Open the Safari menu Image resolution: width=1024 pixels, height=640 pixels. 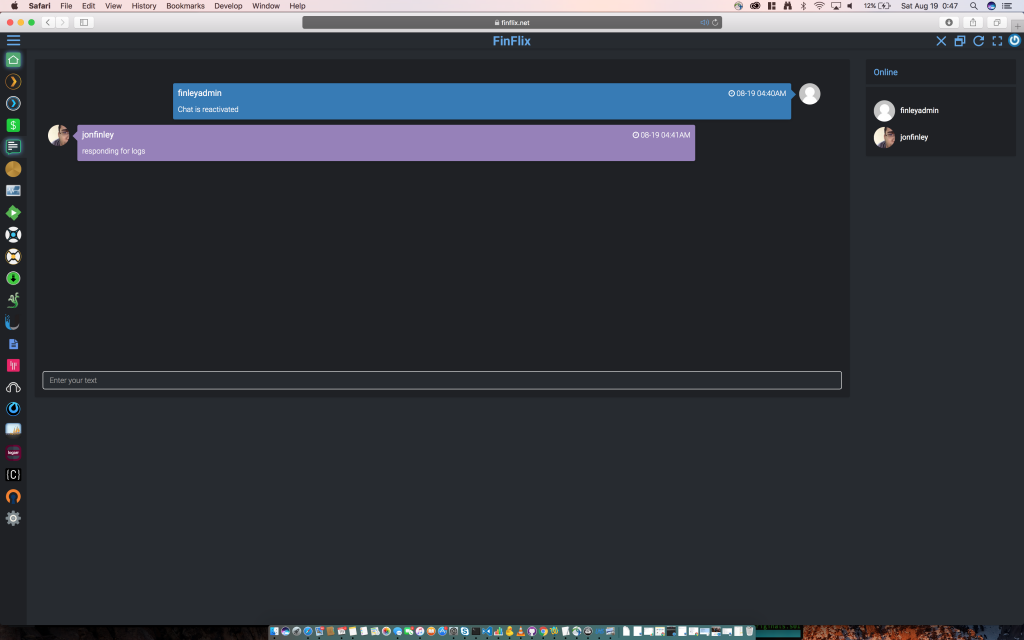(x=39, y=6)
